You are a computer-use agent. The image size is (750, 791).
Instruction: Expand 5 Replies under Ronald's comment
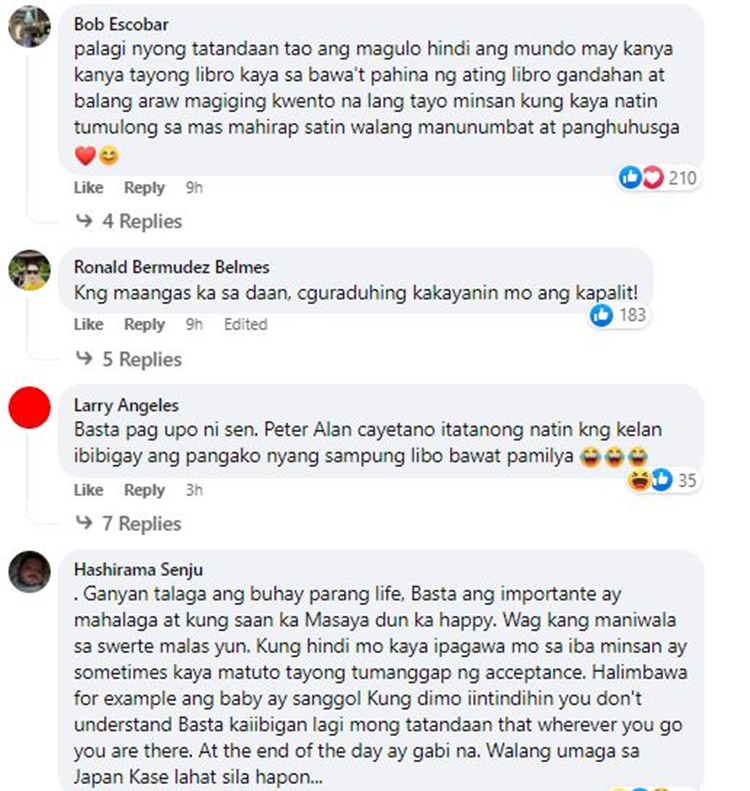click(129, 359)
